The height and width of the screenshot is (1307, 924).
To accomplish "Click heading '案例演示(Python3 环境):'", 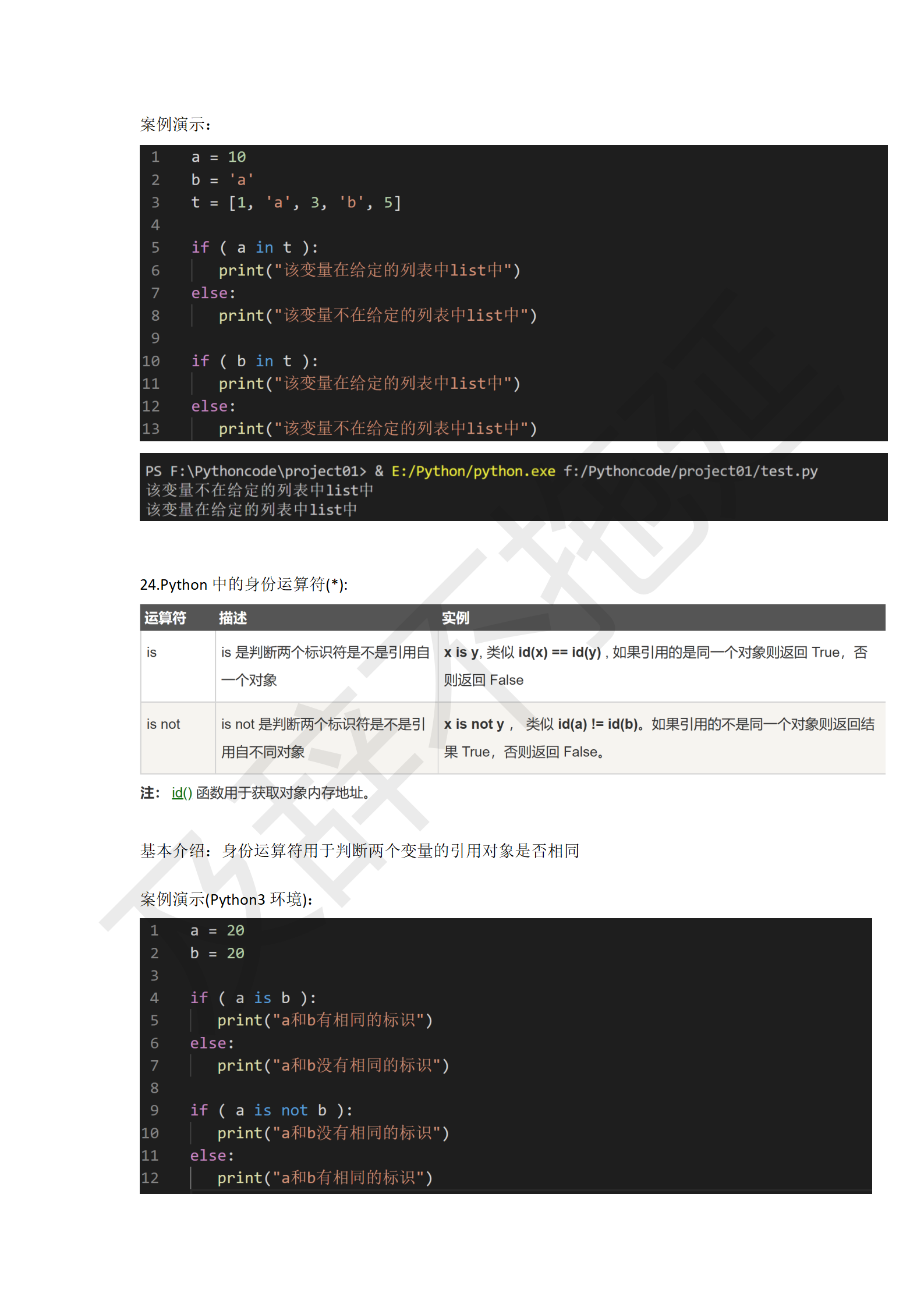I will pyautogui.click(x=226, y=899).
